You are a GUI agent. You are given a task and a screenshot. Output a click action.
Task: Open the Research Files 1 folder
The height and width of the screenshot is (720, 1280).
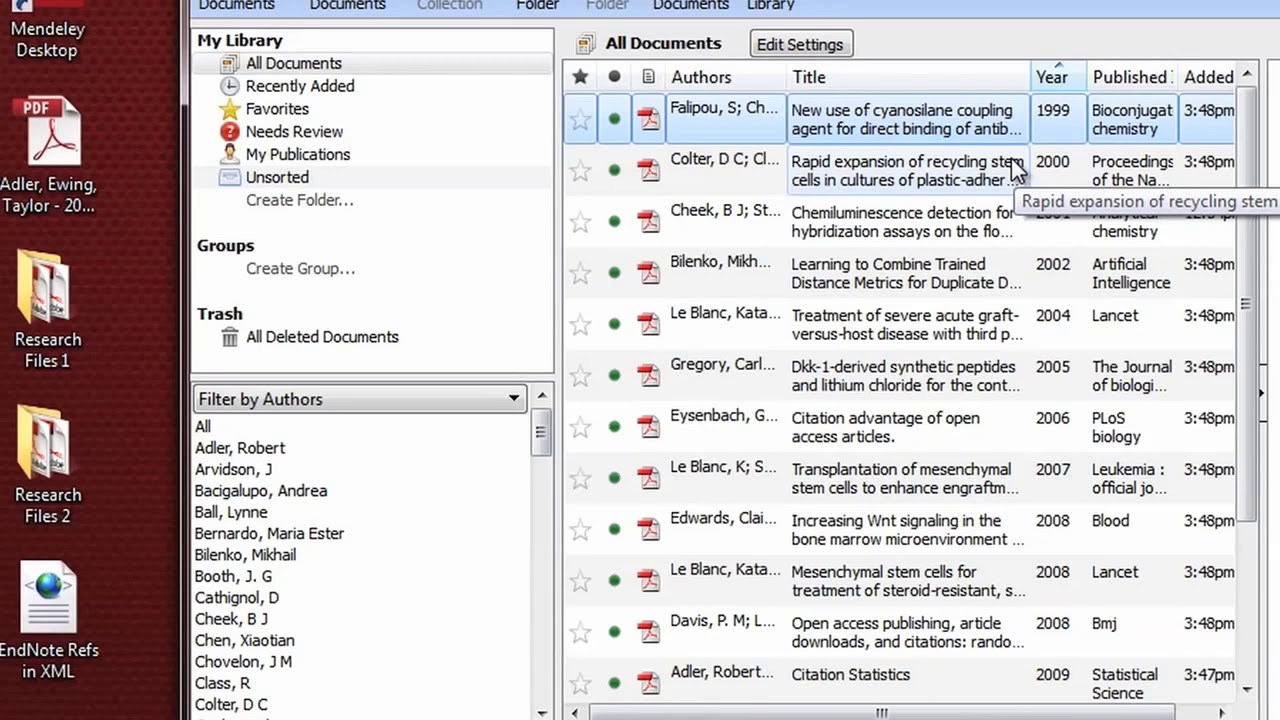click(47, 310)
